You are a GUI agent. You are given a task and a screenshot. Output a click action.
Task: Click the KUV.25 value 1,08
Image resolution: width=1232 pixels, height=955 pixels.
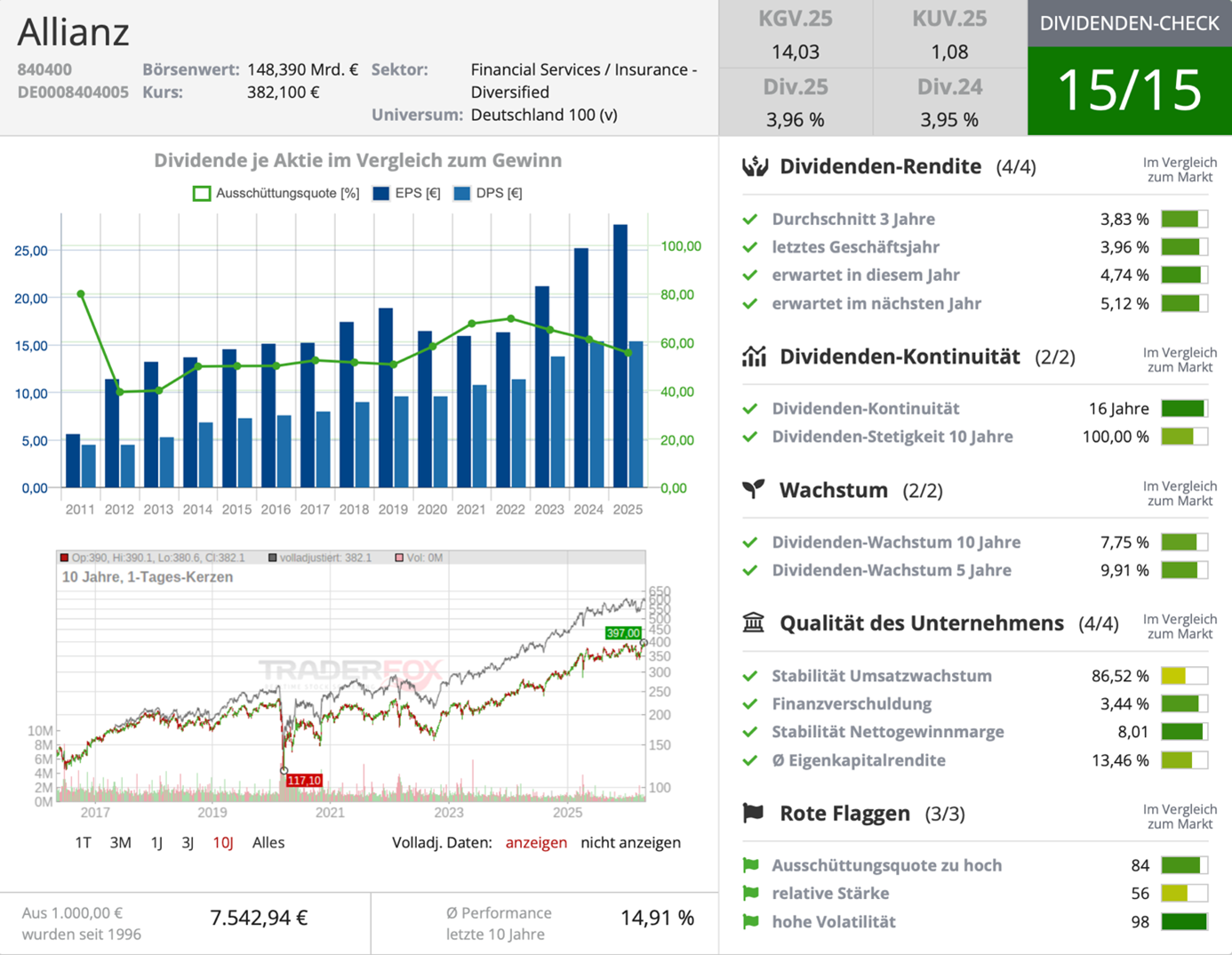click(949, 52)
